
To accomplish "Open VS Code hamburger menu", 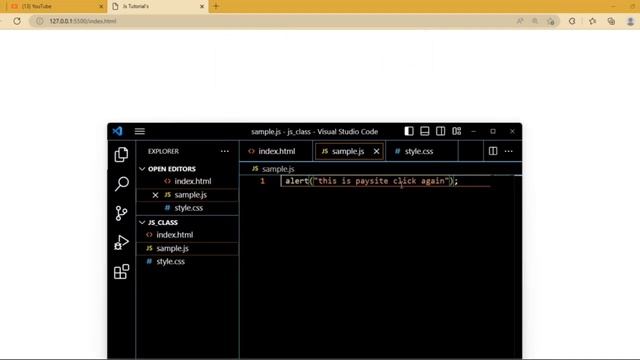I will coord(140,131).
